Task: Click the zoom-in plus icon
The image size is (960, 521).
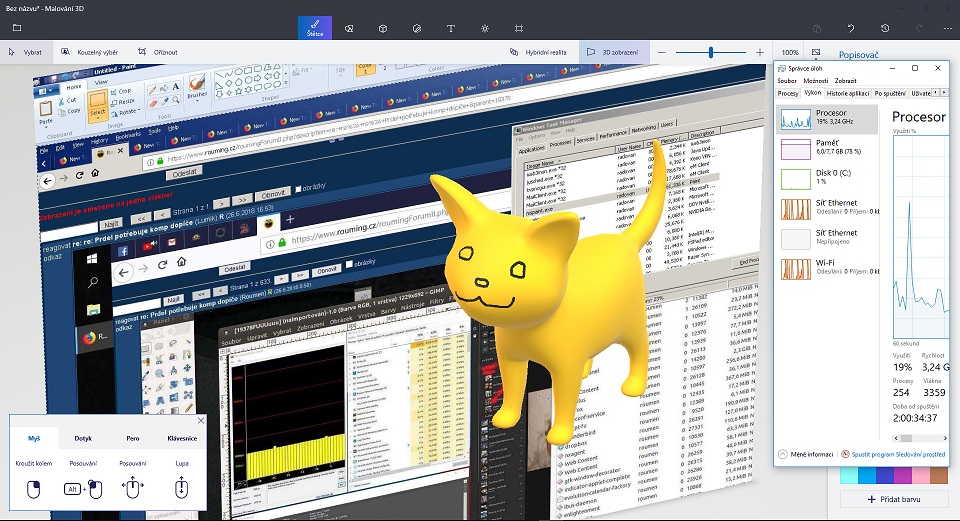Action: 760,52
